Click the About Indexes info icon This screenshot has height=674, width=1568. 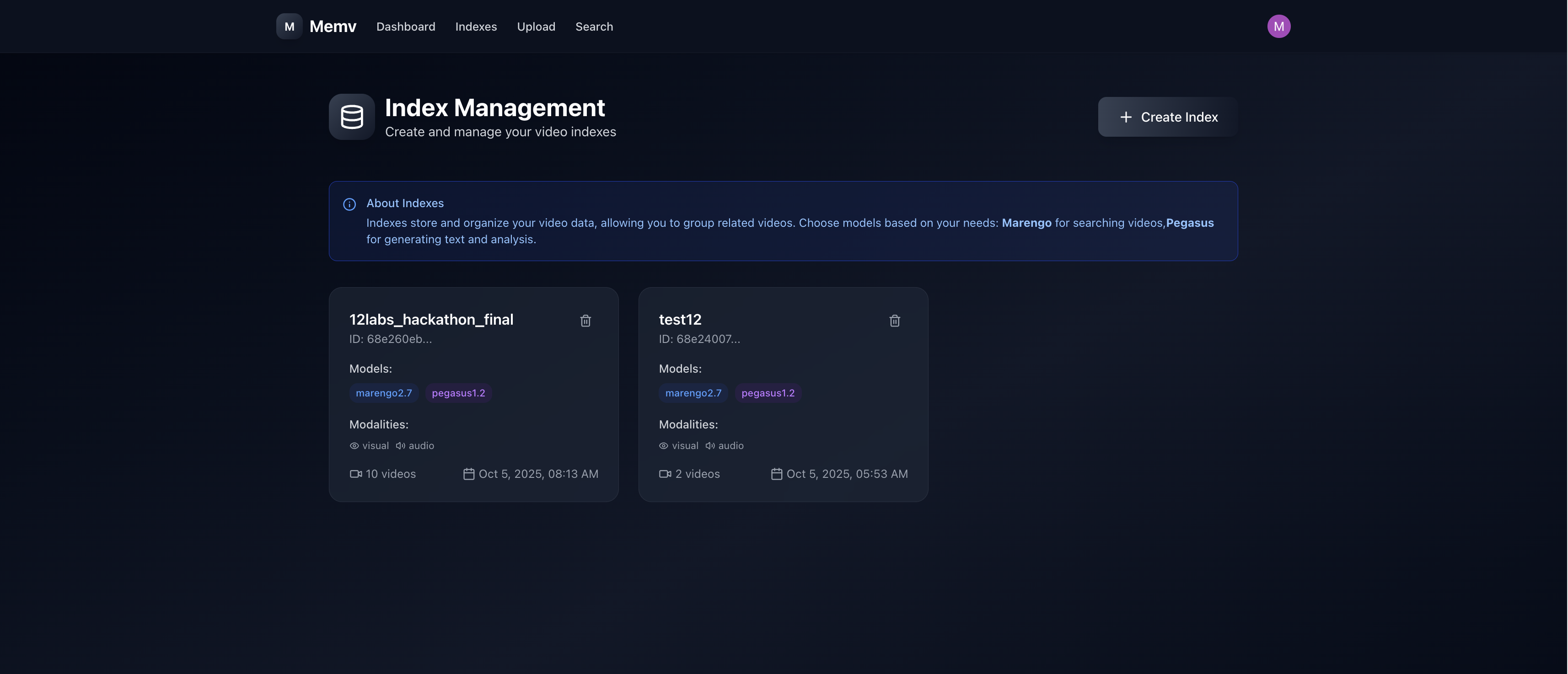(349, 204)
